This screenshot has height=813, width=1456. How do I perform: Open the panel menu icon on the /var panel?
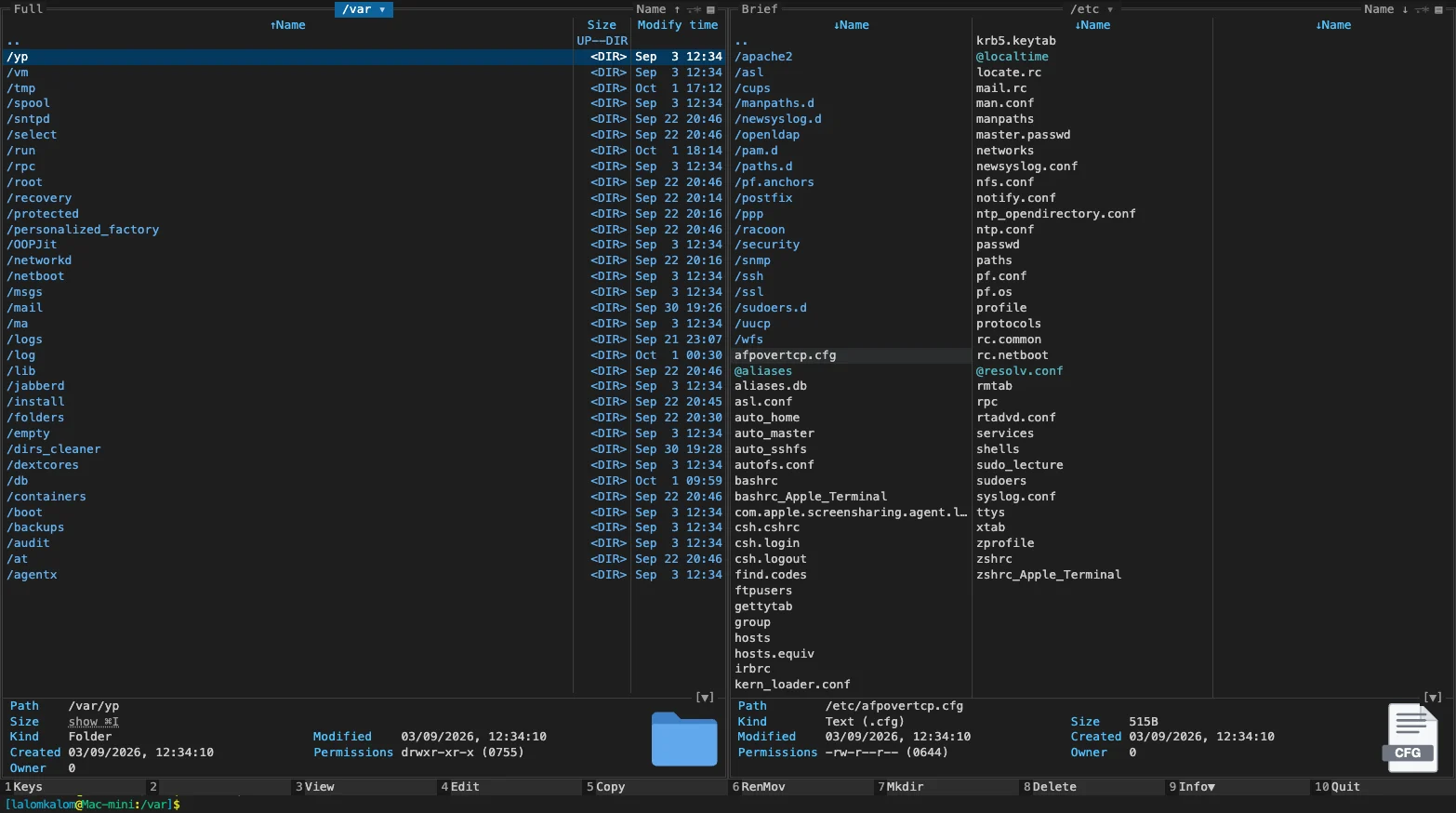[x=711, y=9]
